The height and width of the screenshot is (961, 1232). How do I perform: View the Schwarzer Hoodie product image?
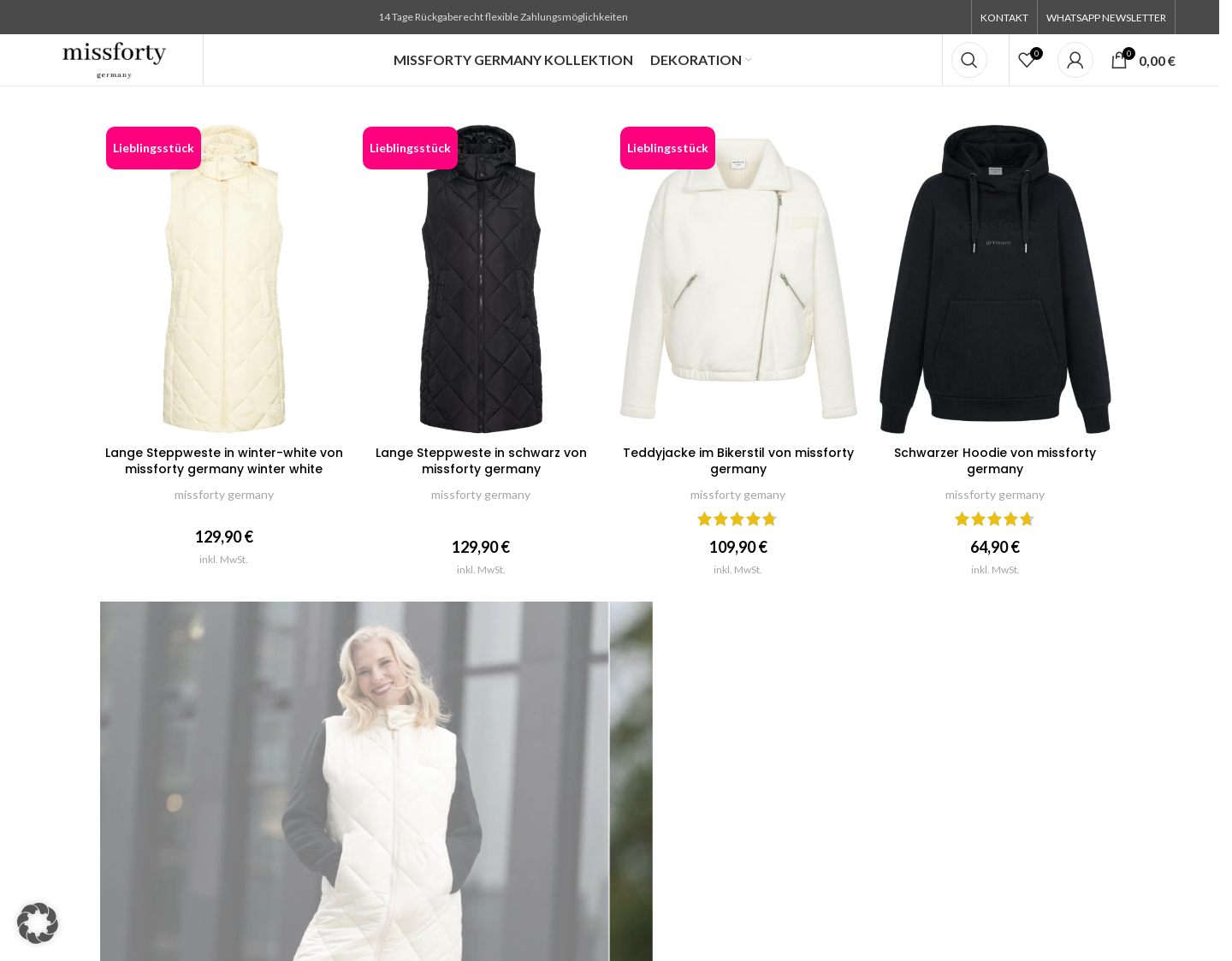(x=995, y=279)
